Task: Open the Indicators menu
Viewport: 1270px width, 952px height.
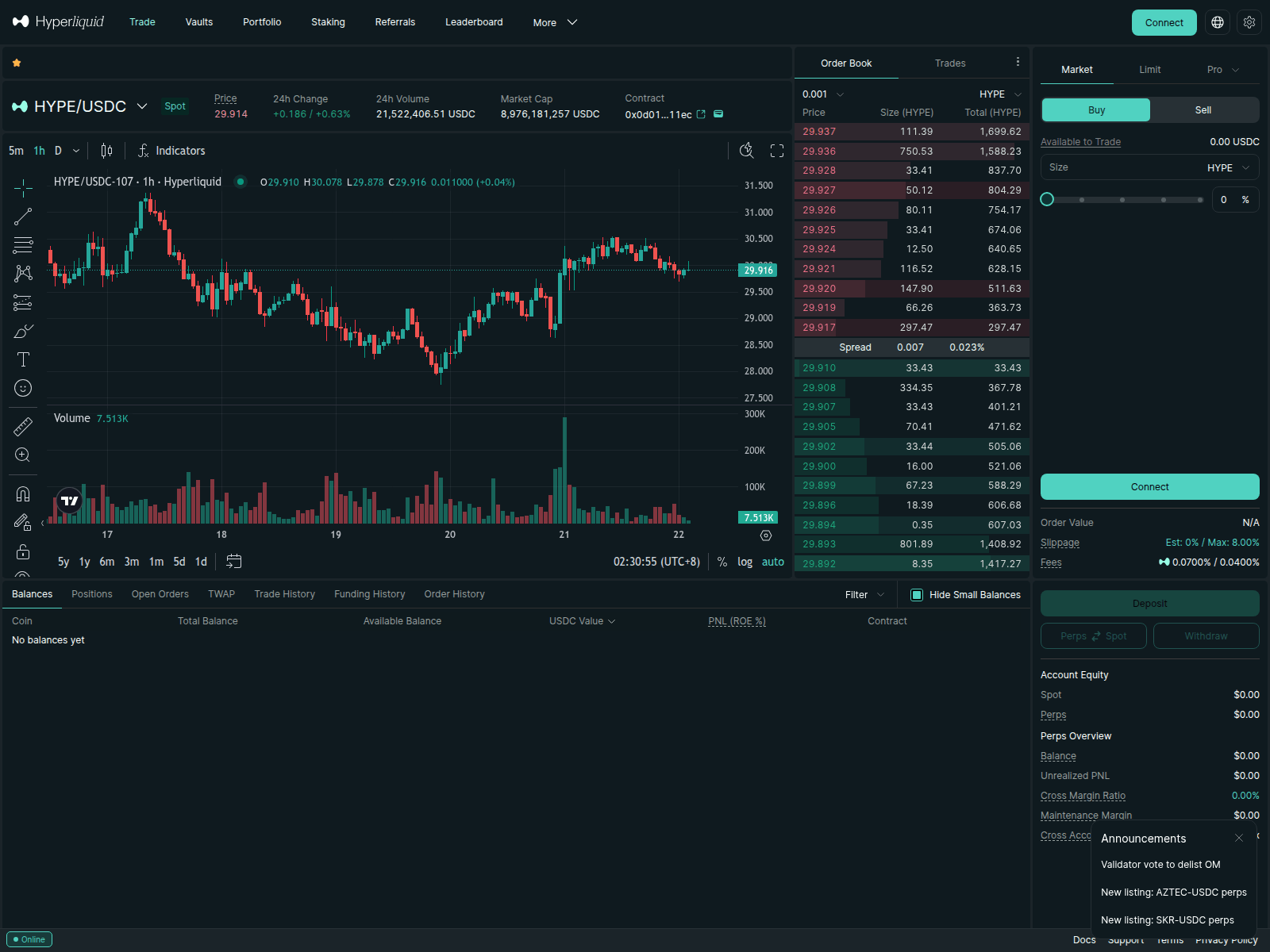Action: (171, 151)
